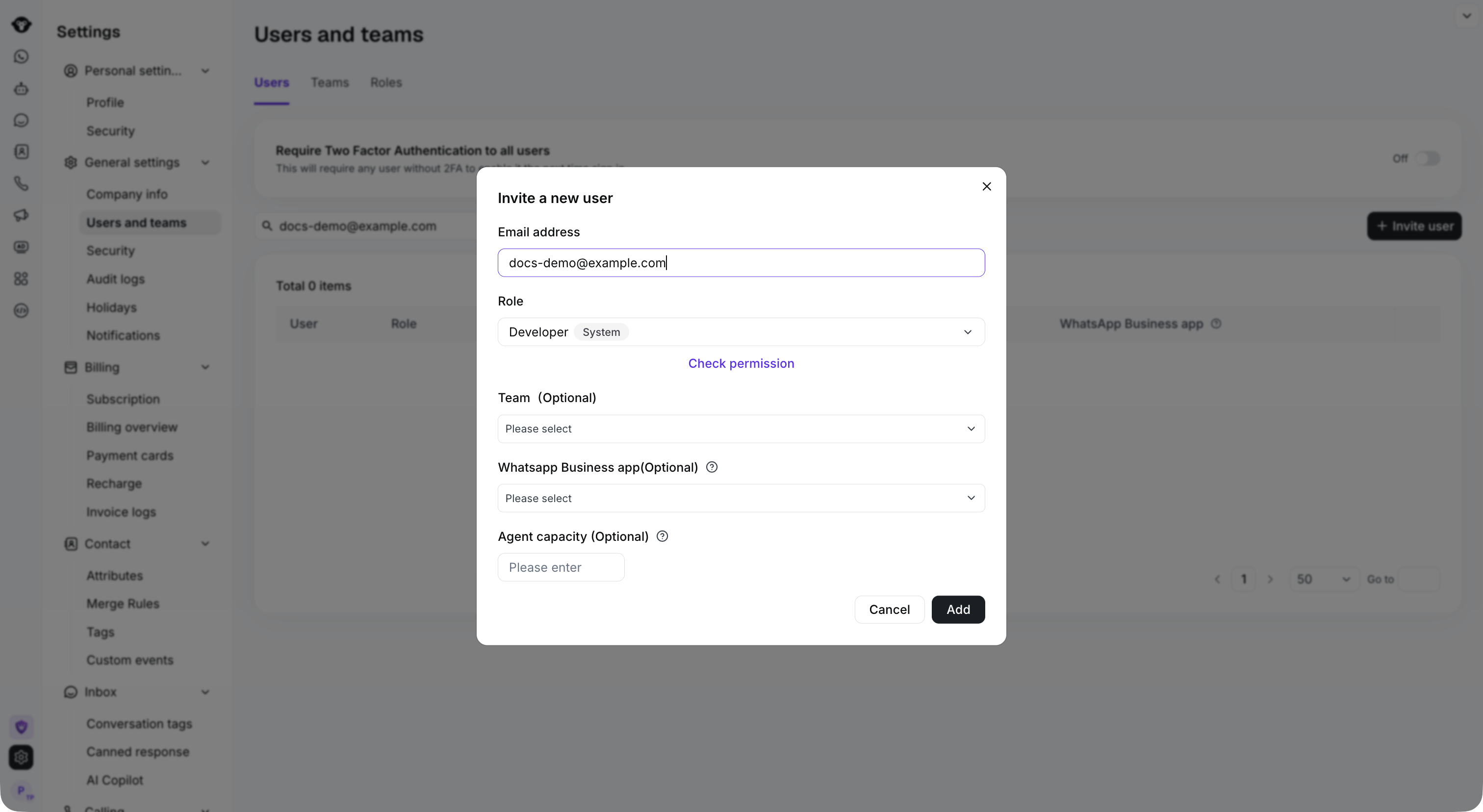Toggle the Two Factor Authentication switch
1483x812 pixels.
pyautogui.click(x=1428, y=158)
